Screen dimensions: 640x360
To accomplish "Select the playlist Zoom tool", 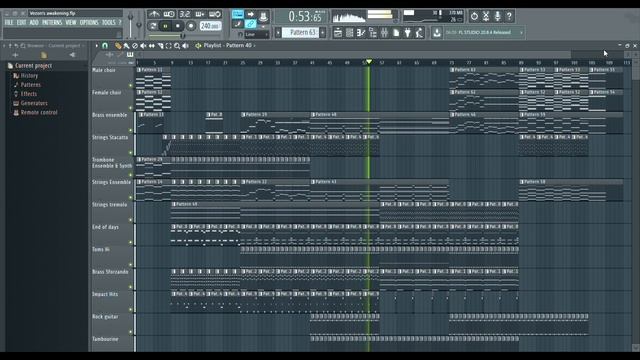I will [x=177, y=46].
